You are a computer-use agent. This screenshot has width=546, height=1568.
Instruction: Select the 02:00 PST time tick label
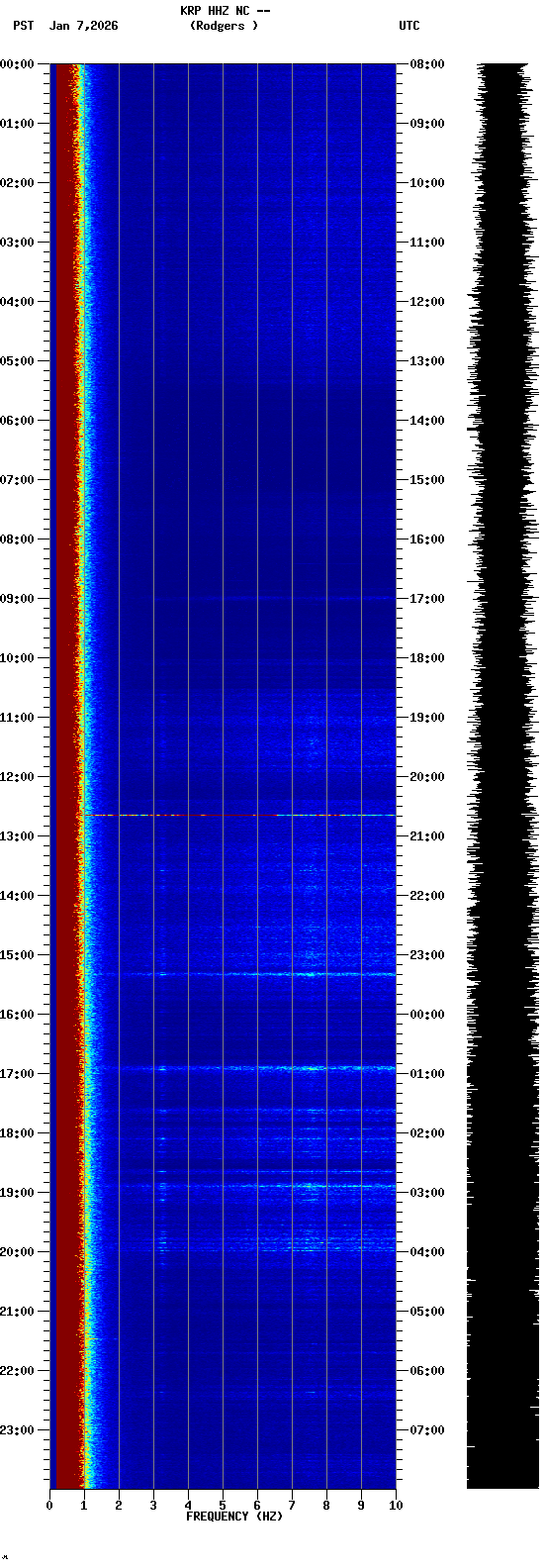pyautogui.click(x=17, y=183)
